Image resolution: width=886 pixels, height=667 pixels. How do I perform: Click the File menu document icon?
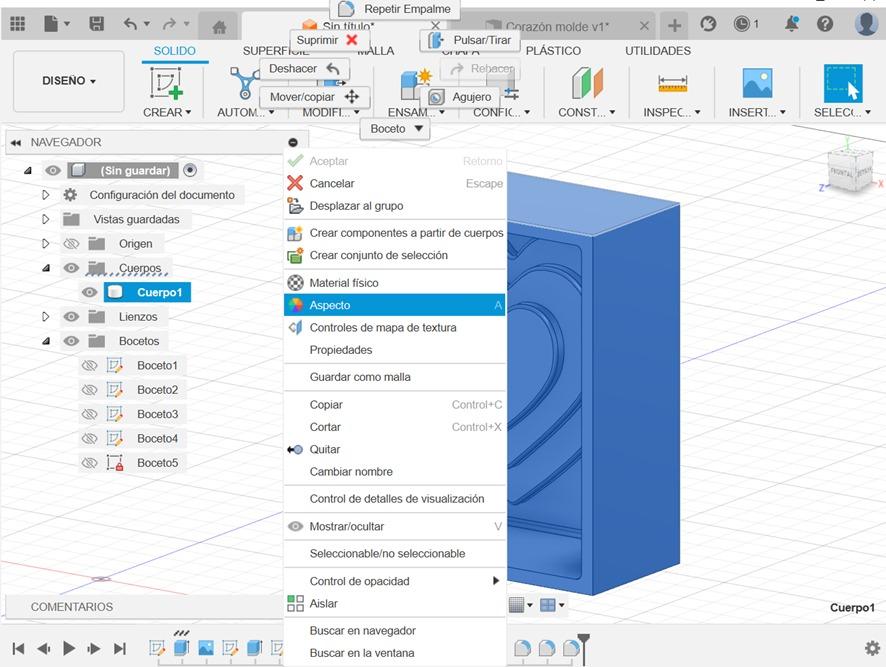pos(51,24)
